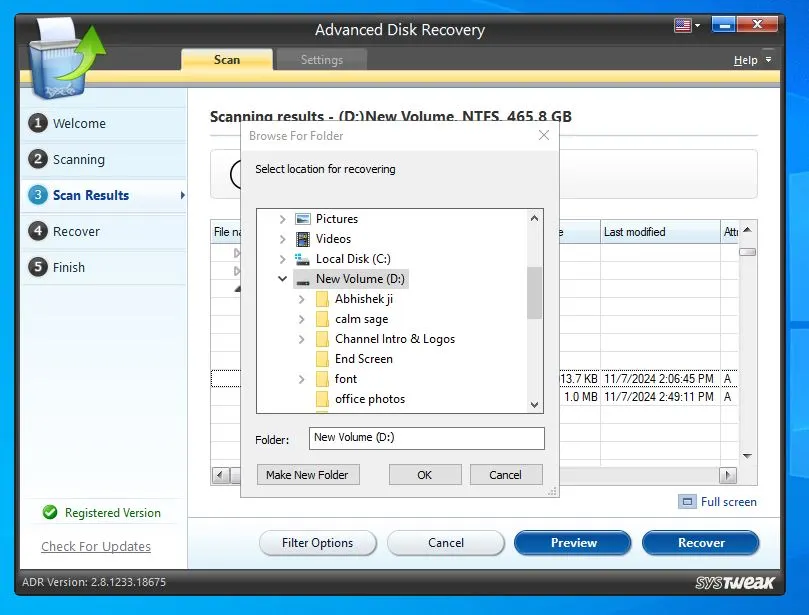This screenshot has width=809, height=615.
Task: Switch to the Settings tab
Action: pos(321,60)
